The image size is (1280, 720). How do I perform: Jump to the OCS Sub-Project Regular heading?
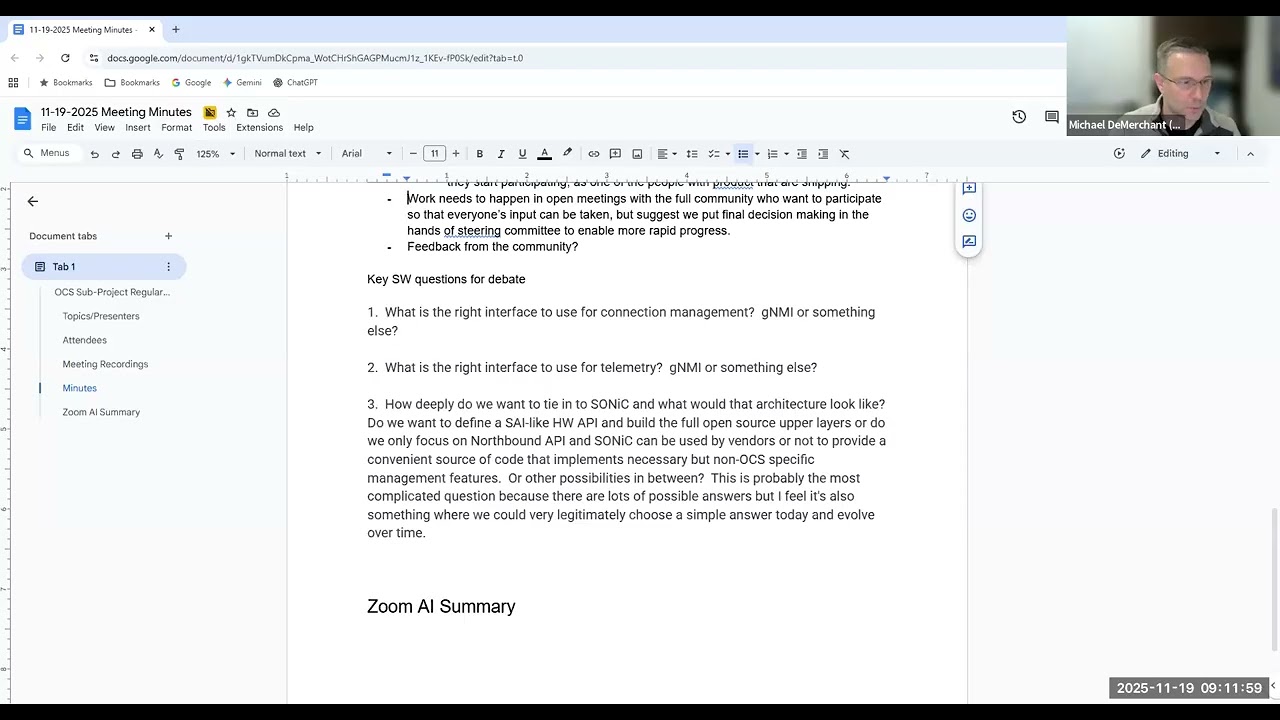(x=112, y=292)
